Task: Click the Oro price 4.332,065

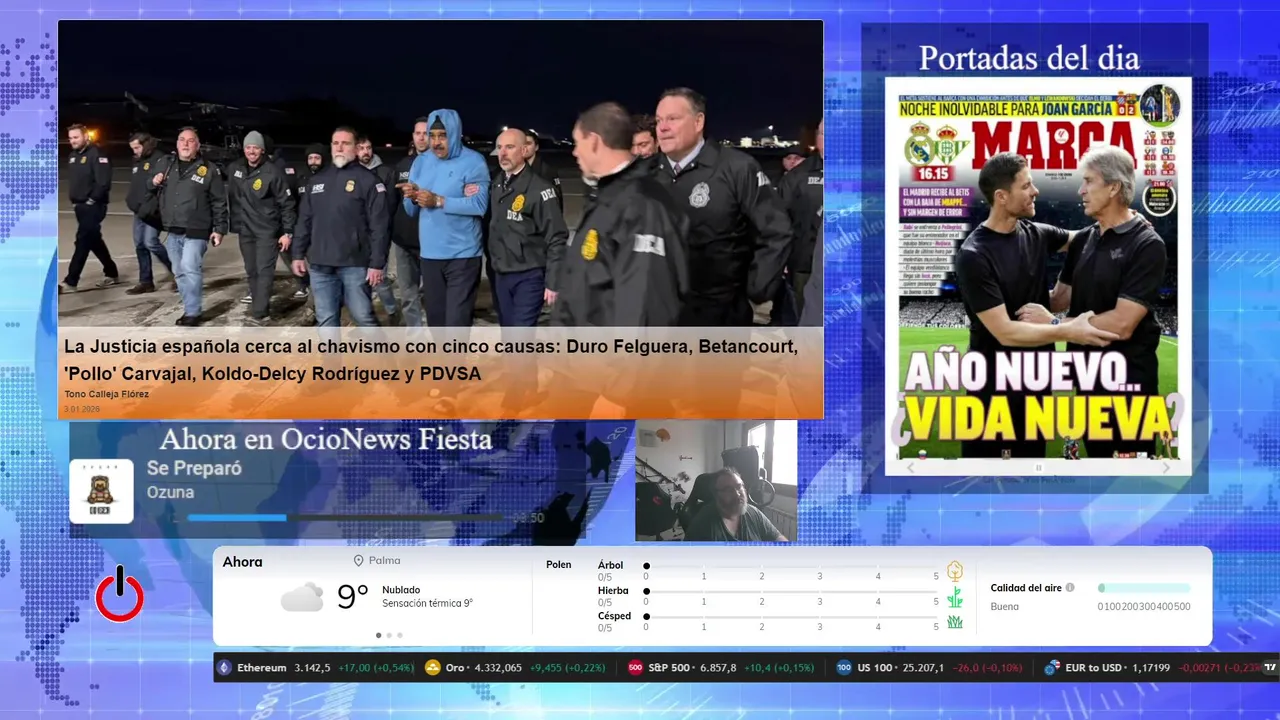Action: [x=497, y=667]
